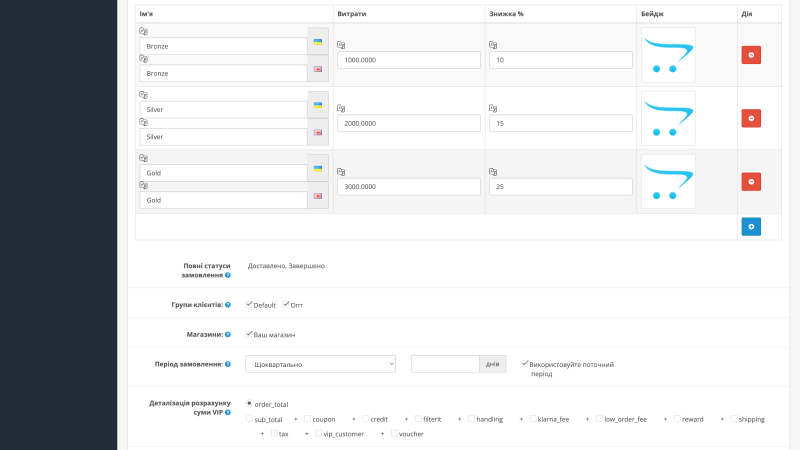Enable the tax checkbox
Viewport: 800px width, 450px height.
(x=274, y=433)
